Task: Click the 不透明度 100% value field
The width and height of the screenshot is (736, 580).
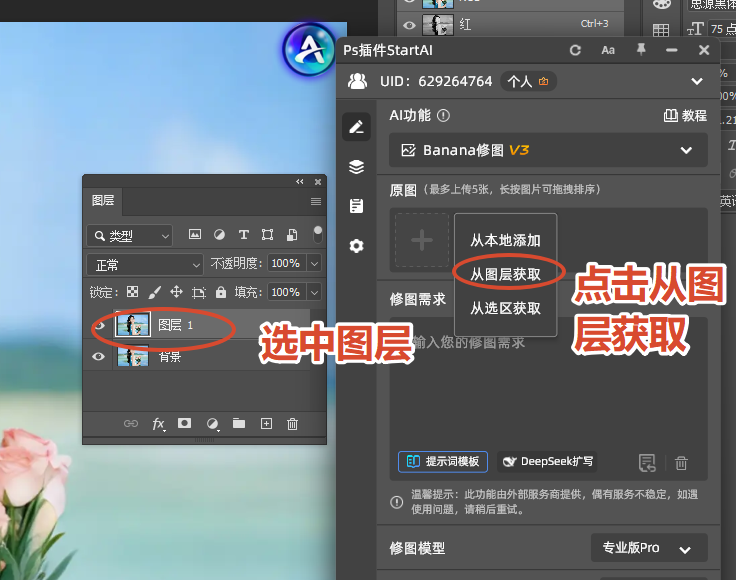Action: pyautogui.click(x=286, y=263)
